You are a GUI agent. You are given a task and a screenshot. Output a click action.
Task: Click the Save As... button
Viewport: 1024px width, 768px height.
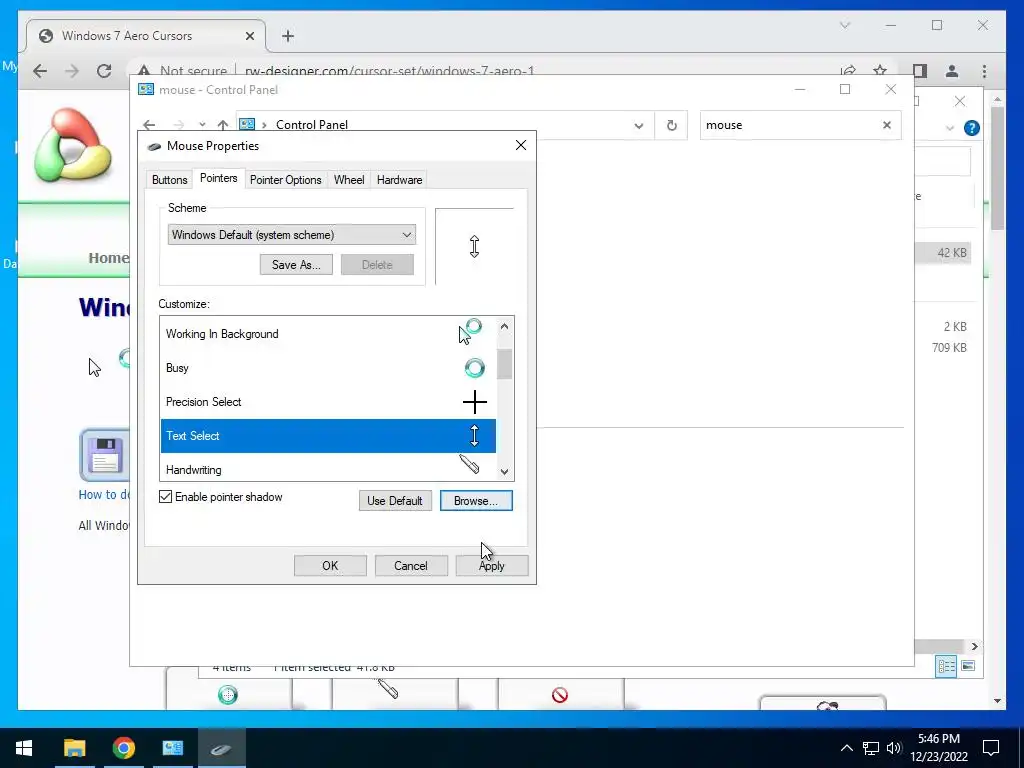click(296, 264)
